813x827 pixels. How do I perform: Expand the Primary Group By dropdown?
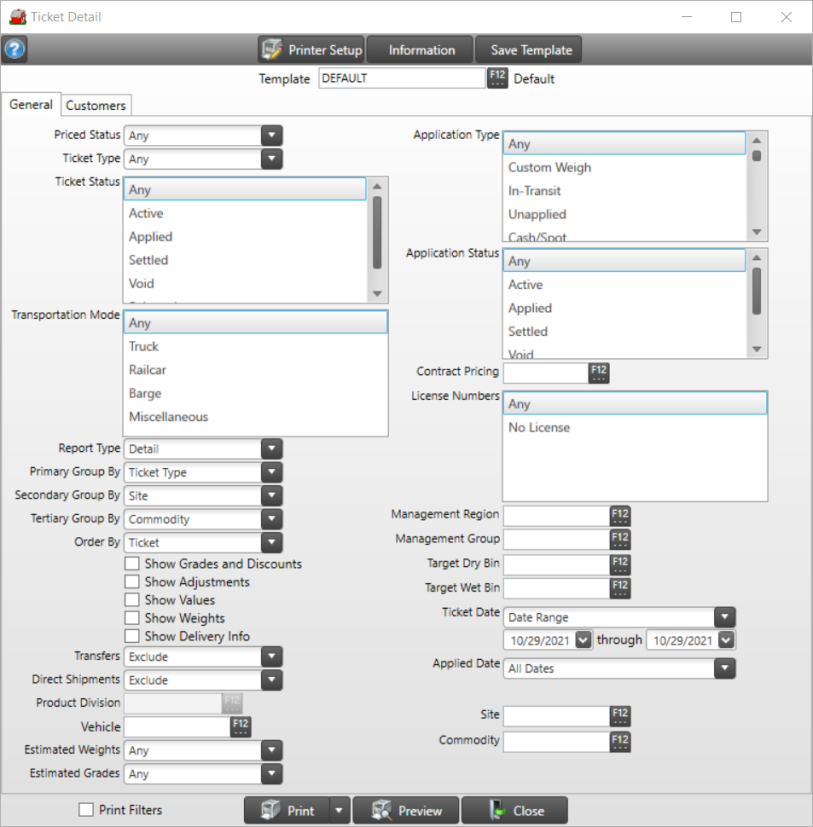tap(271, 472)
